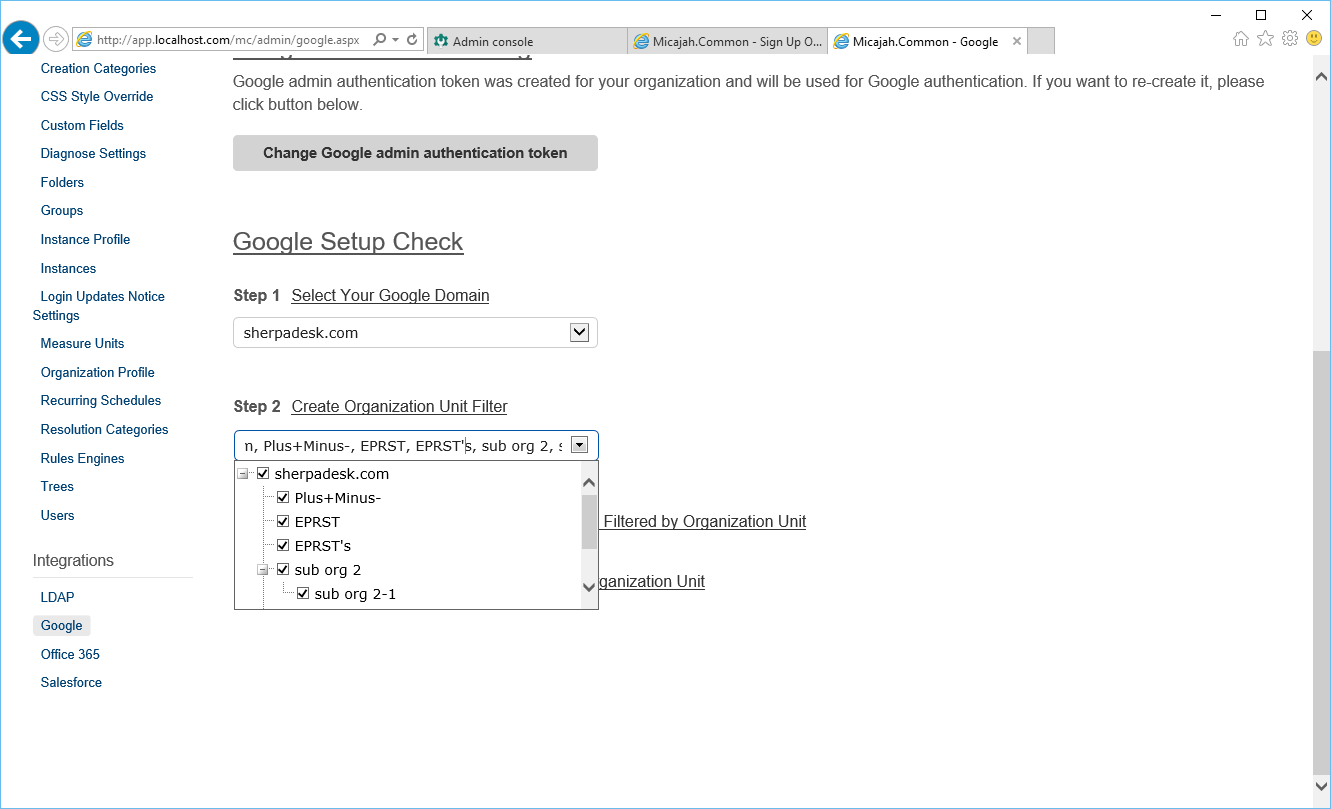Open the Google Domain dropdown showing sherpadesk.com
This screenshot has width=1331, height=809.
[579, 333]
